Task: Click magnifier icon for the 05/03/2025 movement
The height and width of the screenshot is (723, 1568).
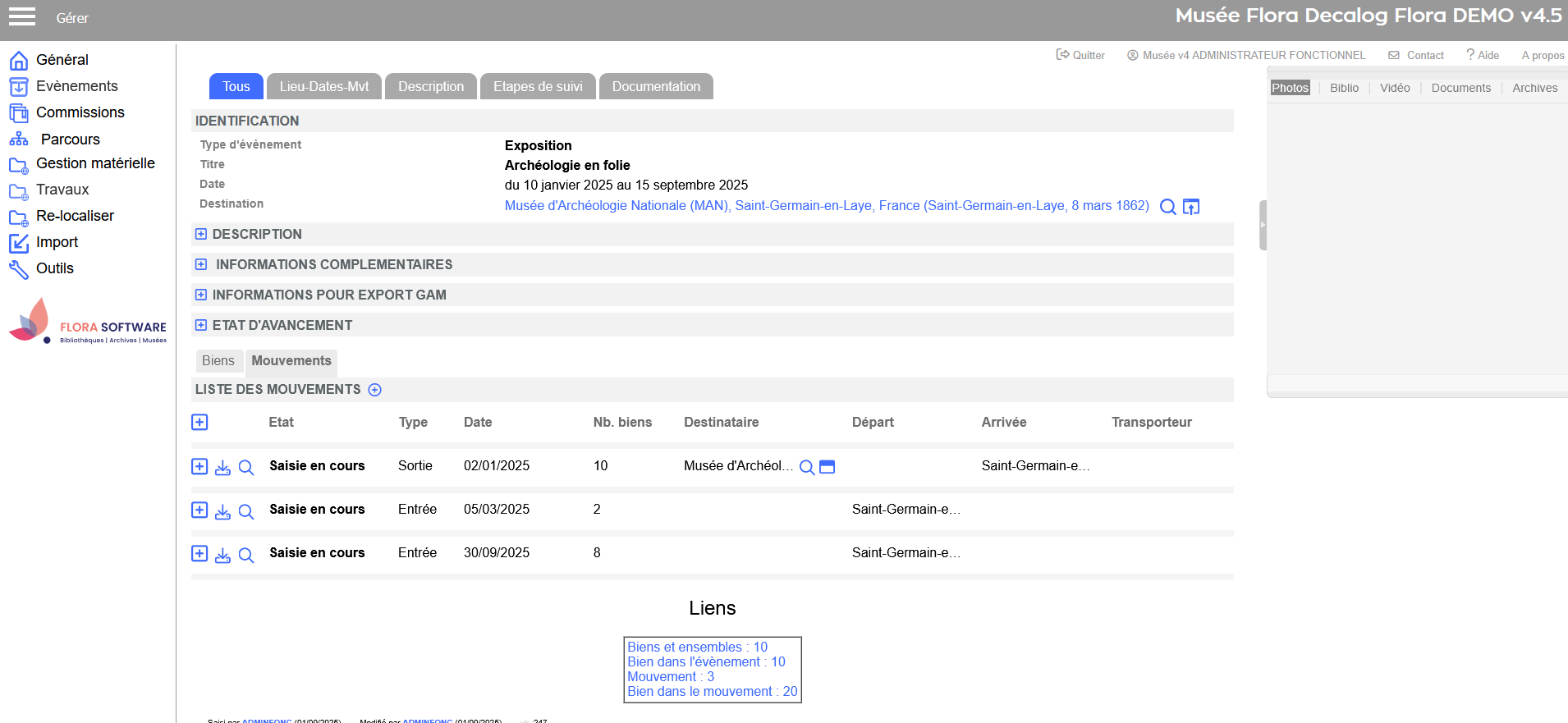Action: 246,510
